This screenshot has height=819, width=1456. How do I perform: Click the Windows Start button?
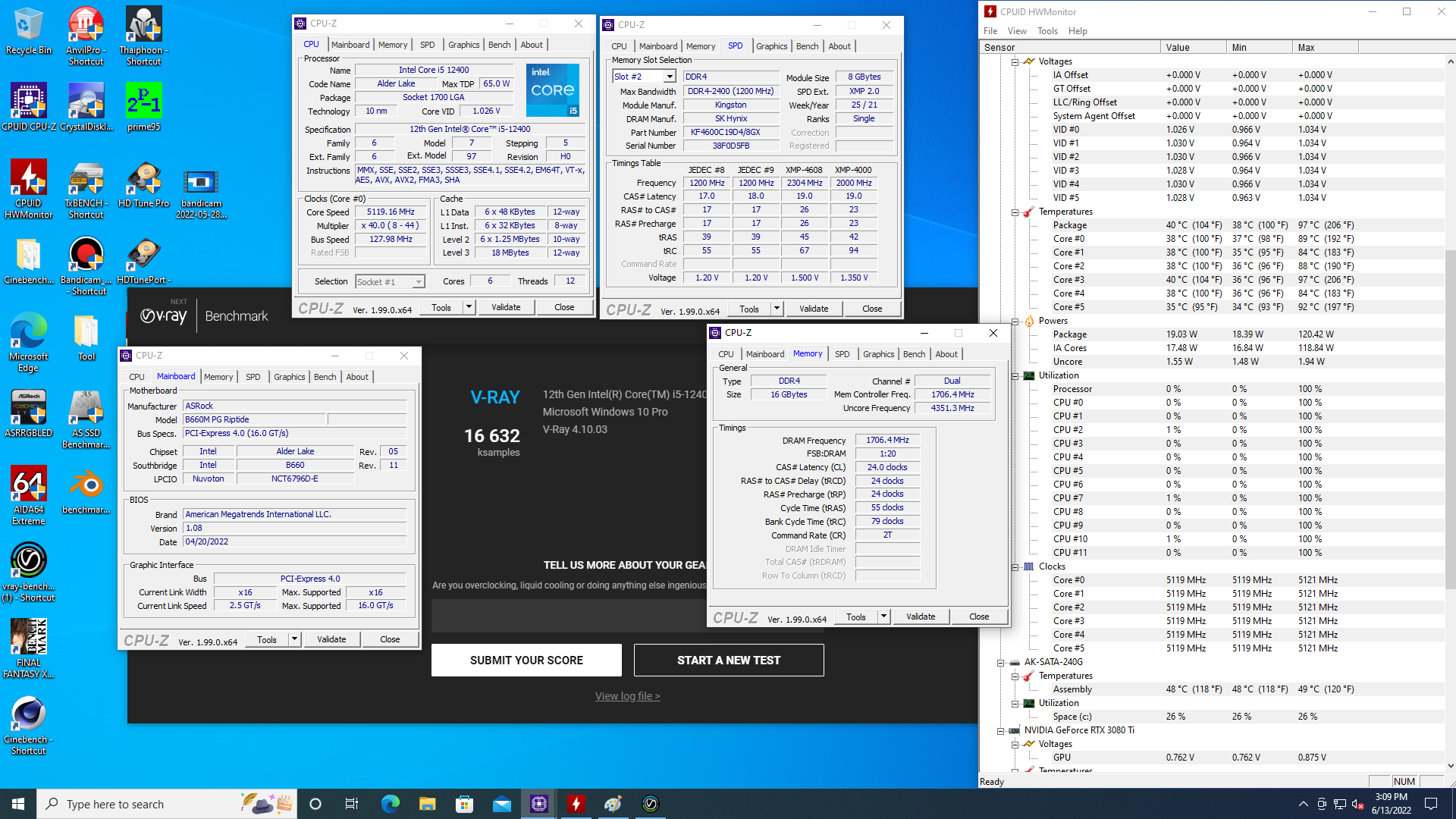pyautogui.click(x=18, y=804)
